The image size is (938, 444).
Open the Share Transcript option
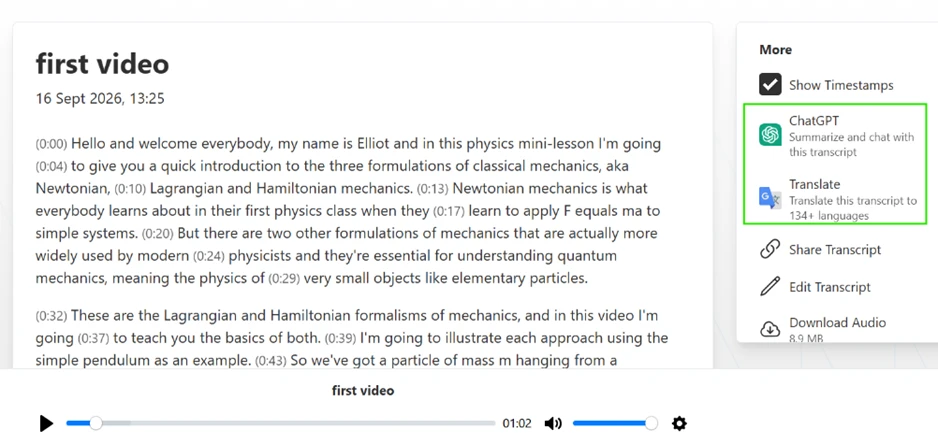(835, 250)
